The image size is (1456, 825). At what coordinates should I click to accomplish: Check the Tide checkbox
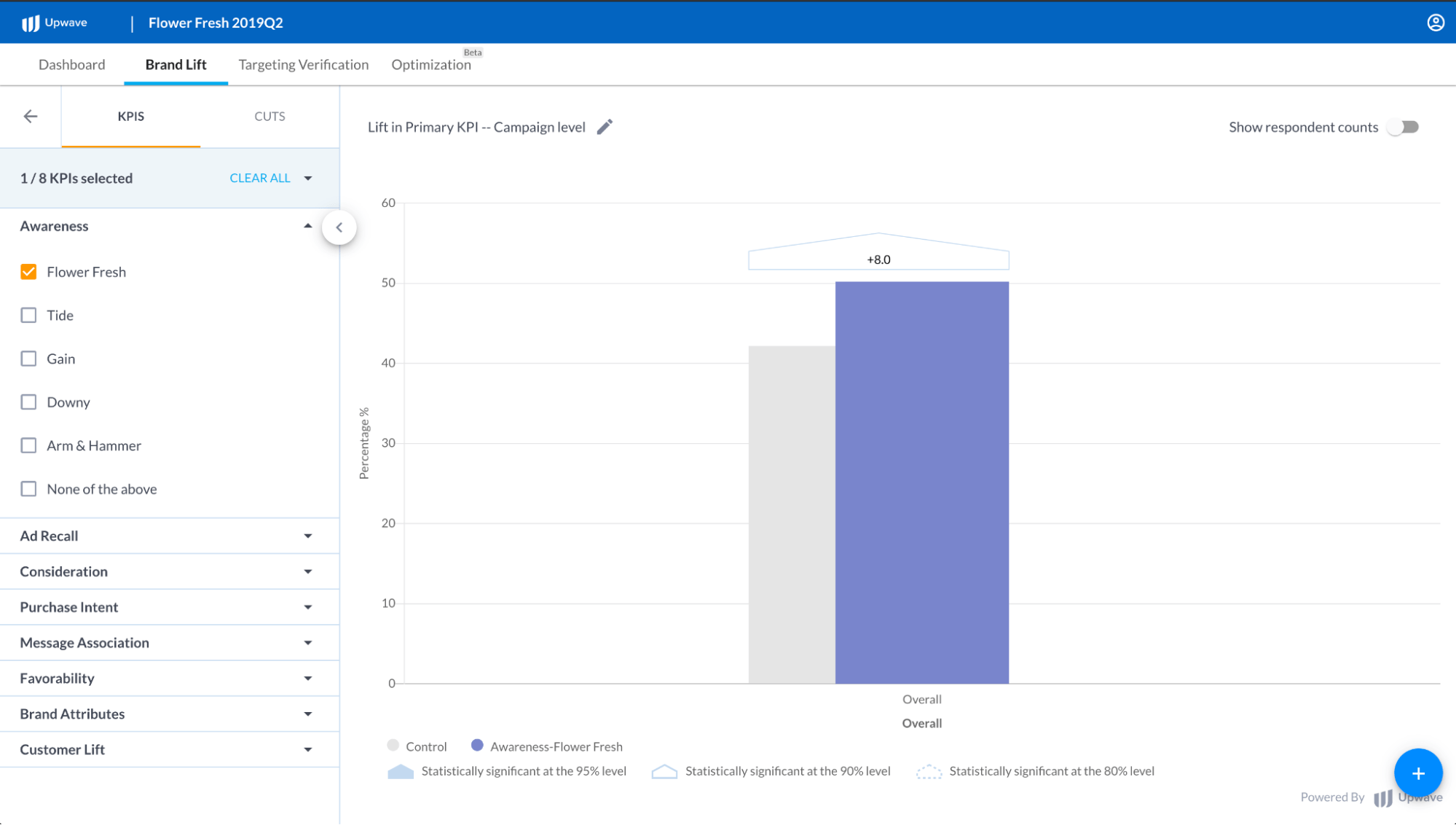coord(28,316)
